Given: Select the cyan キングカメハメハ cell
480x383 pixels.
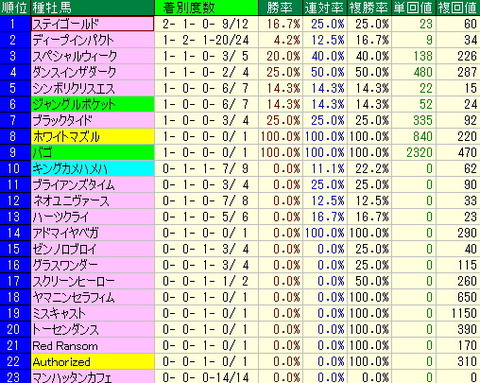Looking at the screenshot, I should coord(93,169).
